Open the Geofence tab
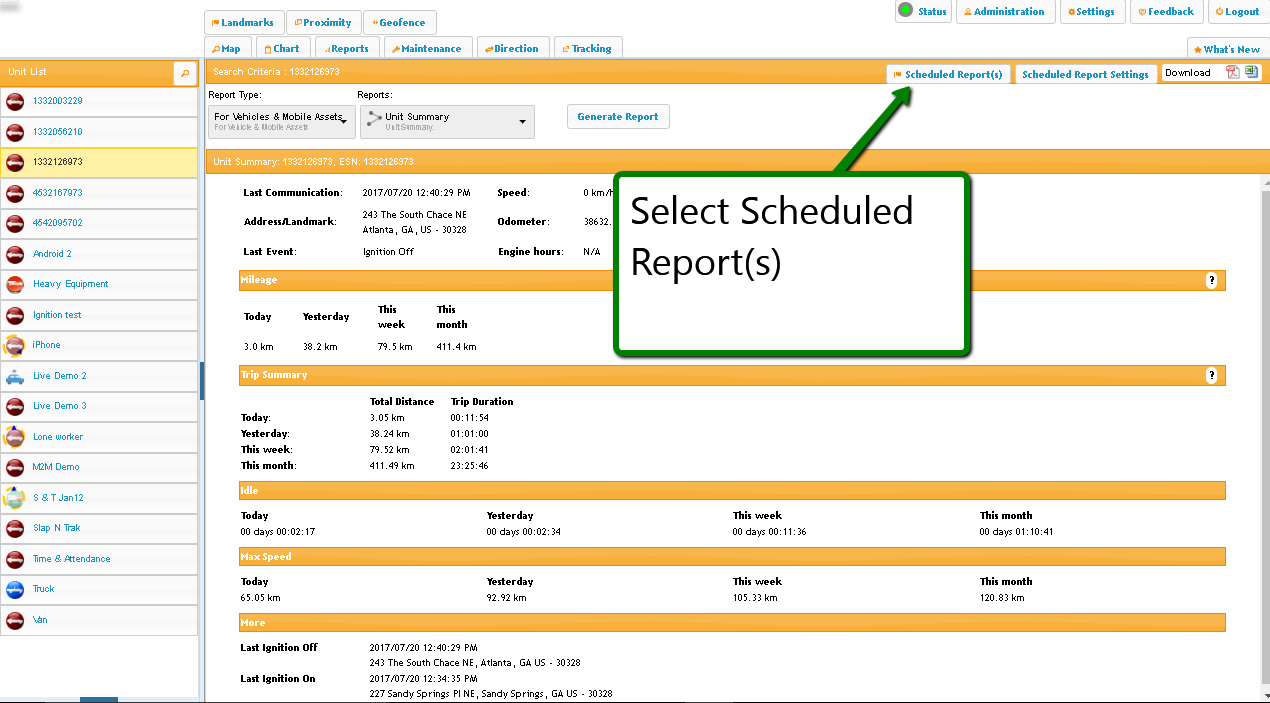1270x703 pixels. click(x=399, y=22)
